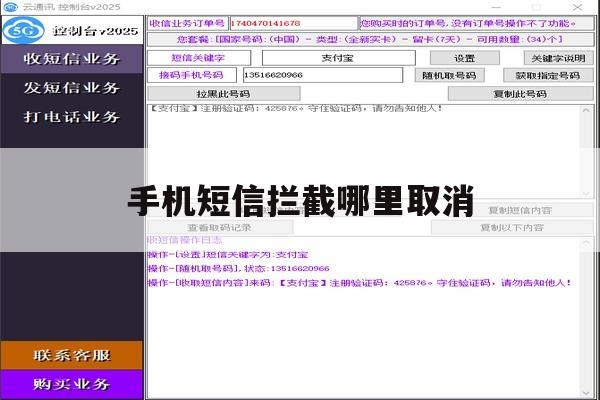Viewport: 600px width, 400px height.
Task: Click the 收短信操作日志 heading
Action: 185,240
